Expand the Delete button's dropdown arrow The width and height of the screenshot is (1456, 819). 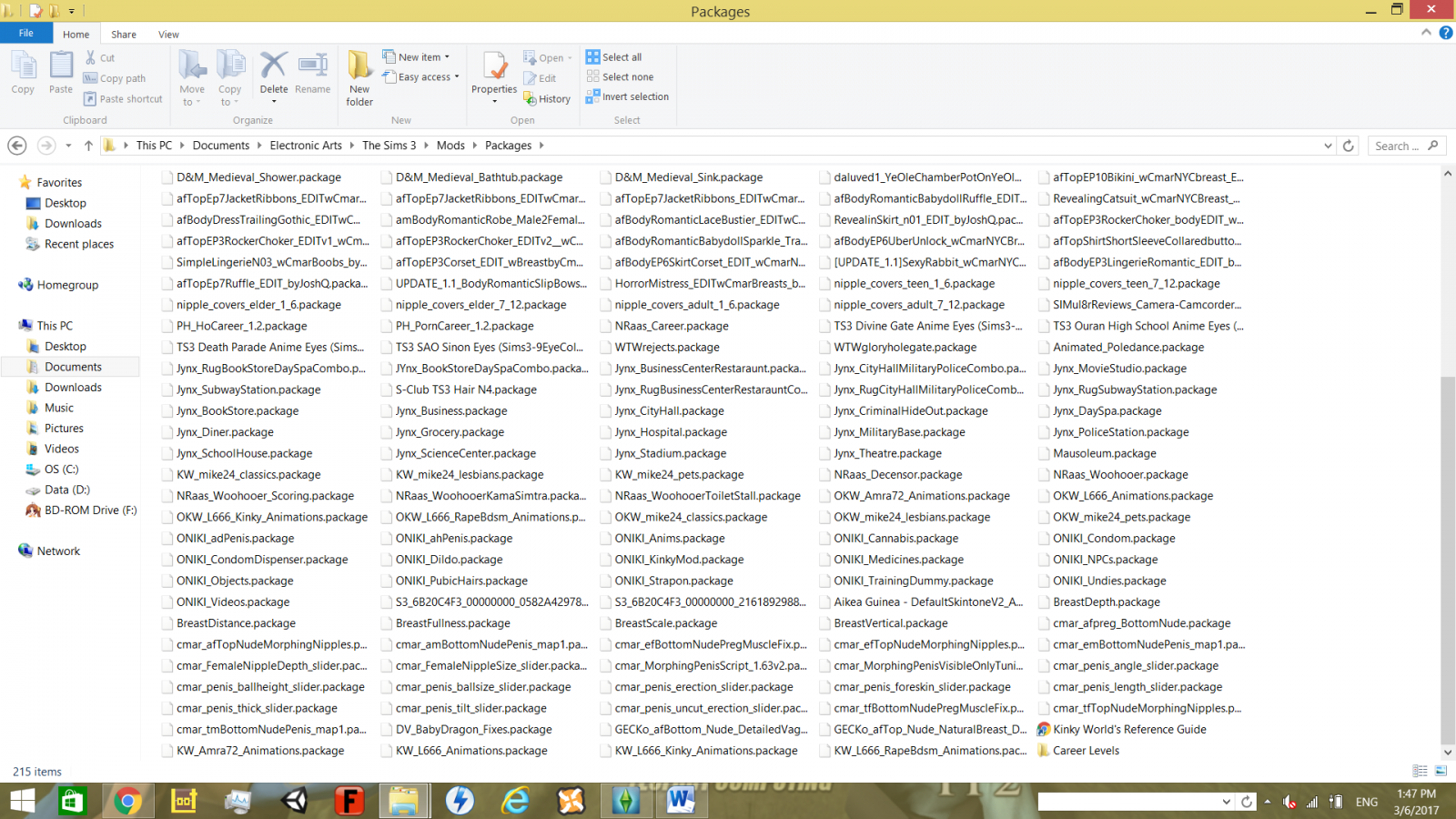click(x=274, y=102)
